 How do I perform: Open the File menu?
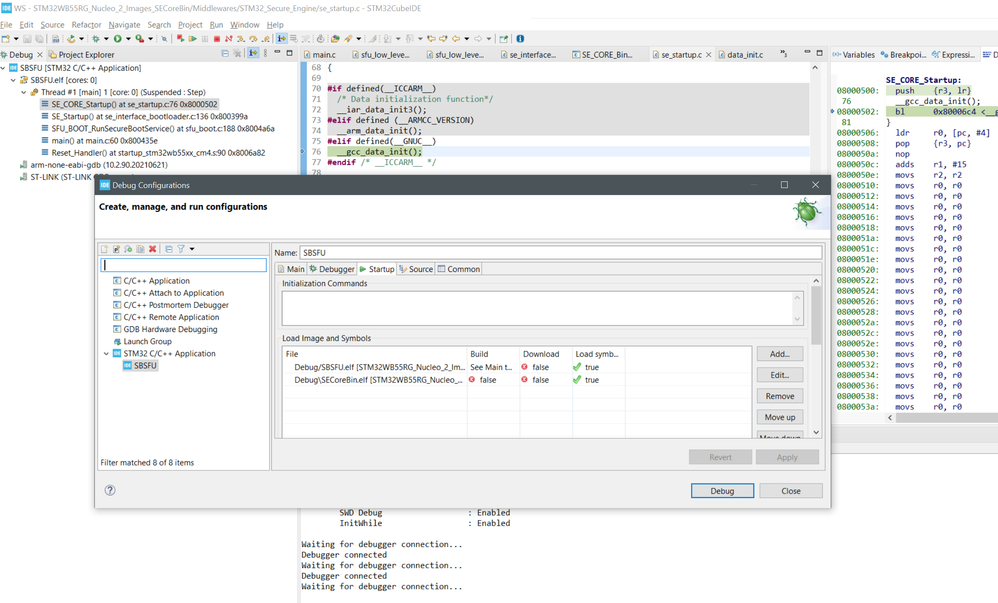6,25
